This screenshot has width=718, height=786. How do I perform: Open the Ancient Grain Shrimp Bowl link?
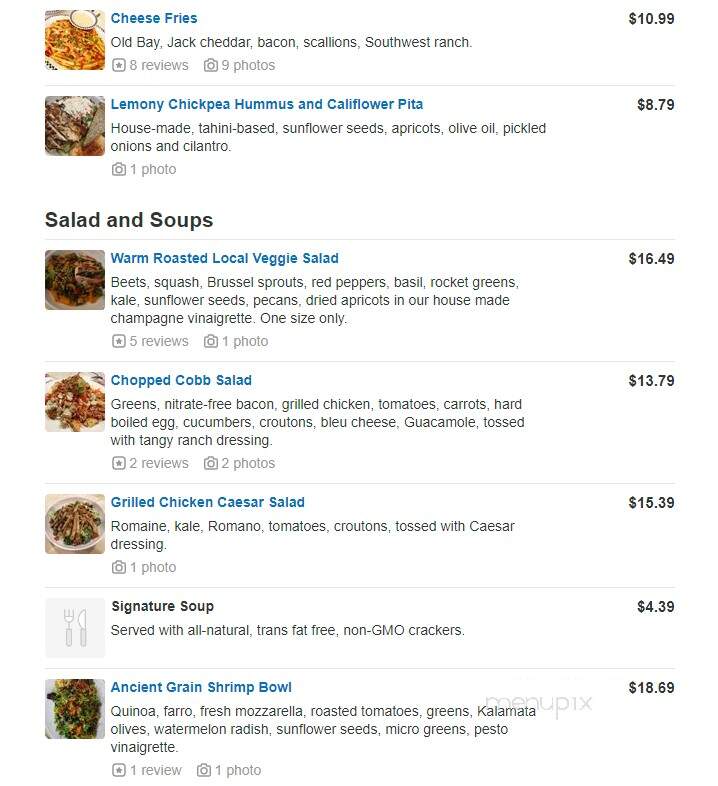coord(201,687)
